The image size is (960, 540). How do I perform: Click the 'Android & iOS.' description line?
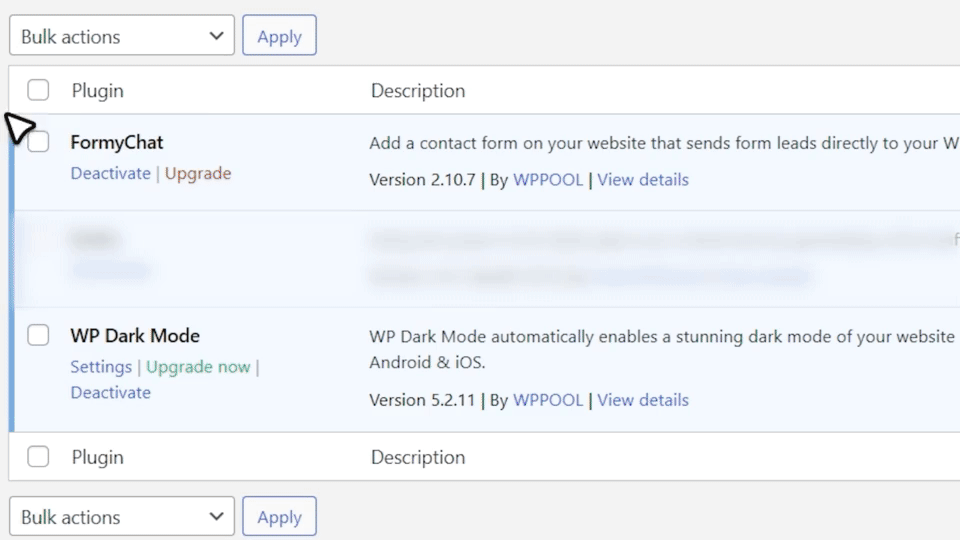(x=427, y=362)
